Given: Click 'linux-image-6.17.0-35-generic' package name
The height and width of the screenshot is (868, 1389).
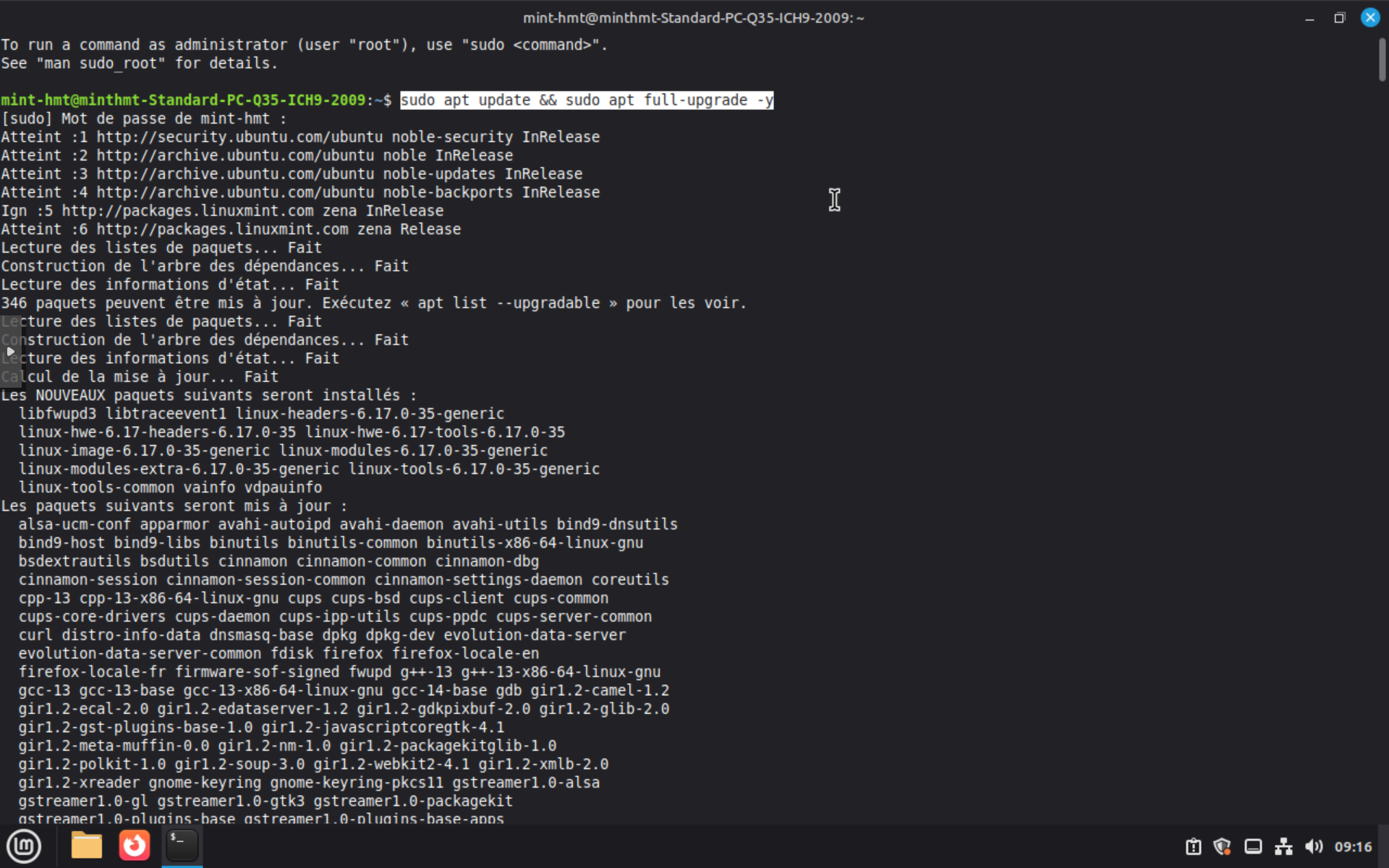Looking at the screenshot, I should [144, 451].
